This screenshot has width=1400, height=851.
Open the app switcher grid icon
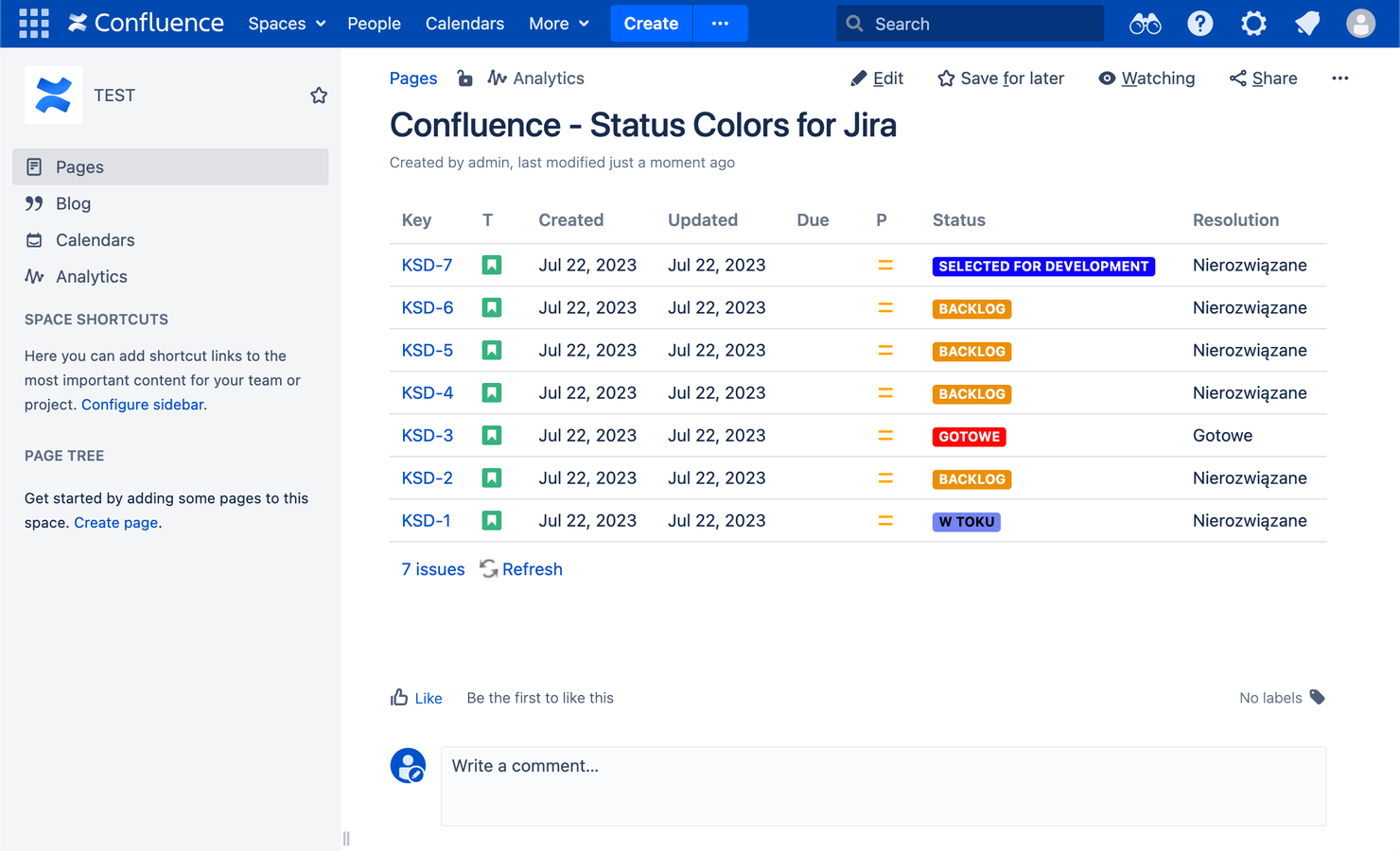[x=34, y=24]
